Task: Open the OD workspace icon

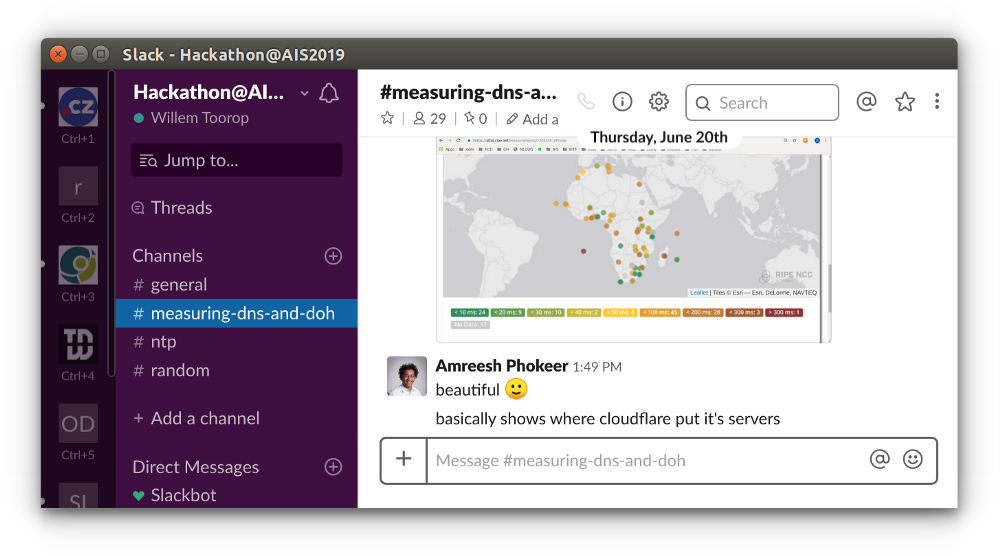Action: click(78, 423)
